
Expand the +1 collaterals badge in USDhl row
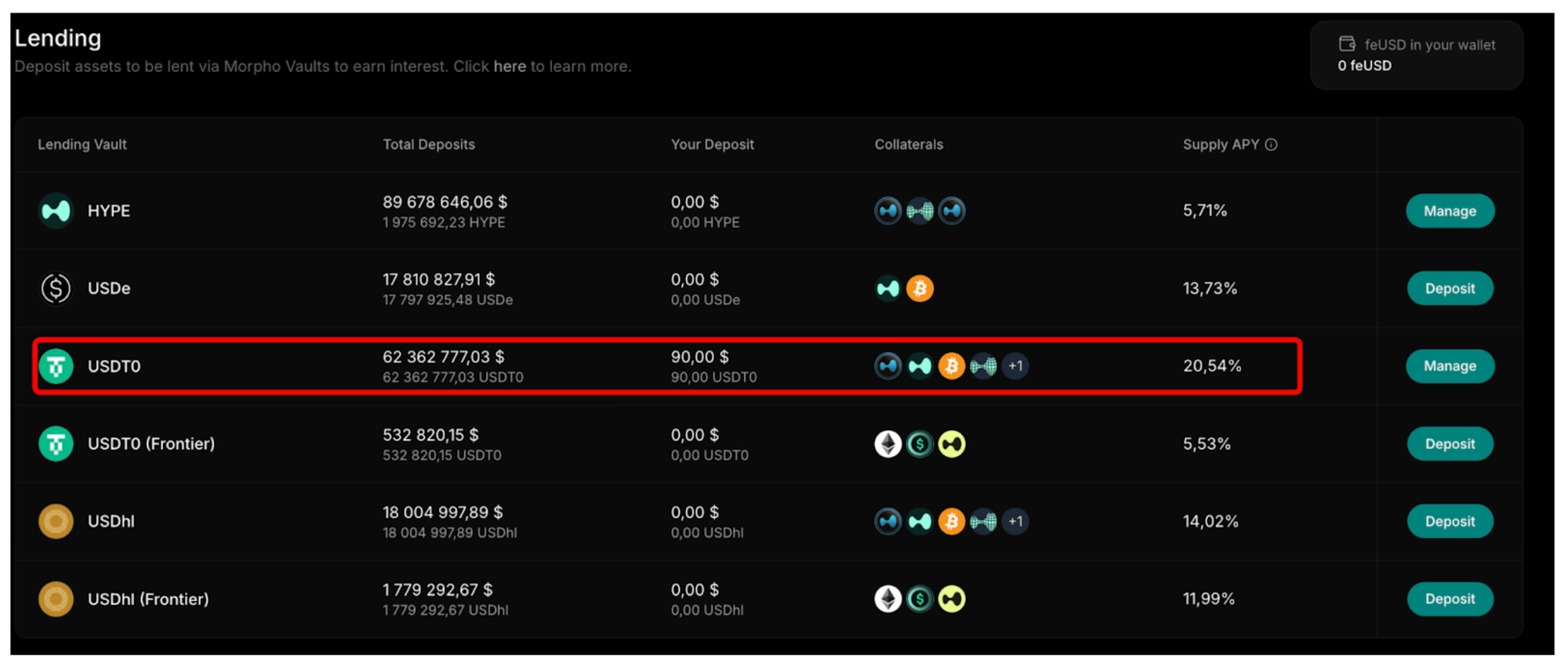(x=1015, y=521)
